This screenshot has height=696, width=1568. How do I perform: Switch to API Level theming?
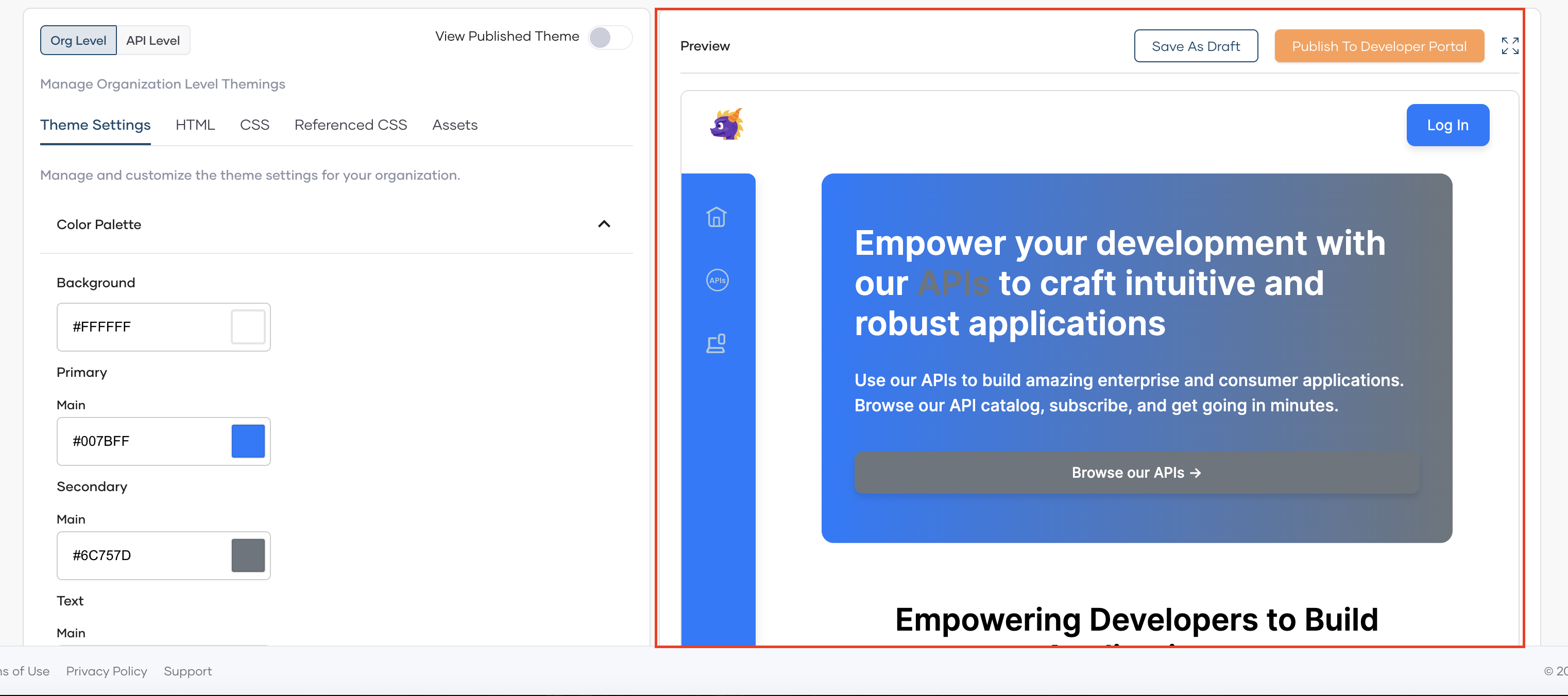[153, 40]
